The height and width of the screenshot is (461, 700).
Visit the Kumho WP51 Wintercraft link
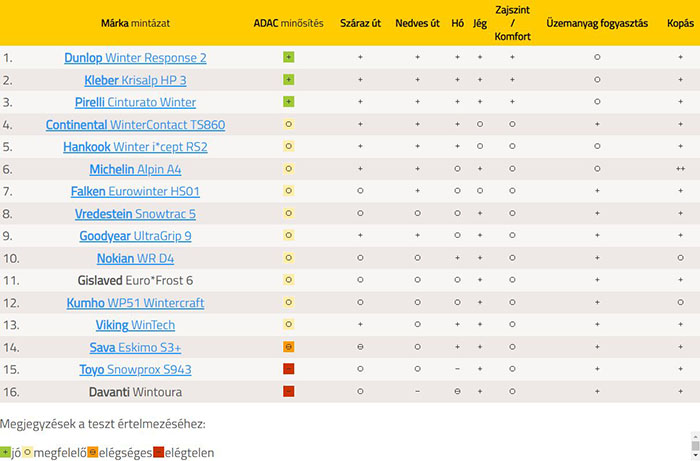click(x=135, y=303)
